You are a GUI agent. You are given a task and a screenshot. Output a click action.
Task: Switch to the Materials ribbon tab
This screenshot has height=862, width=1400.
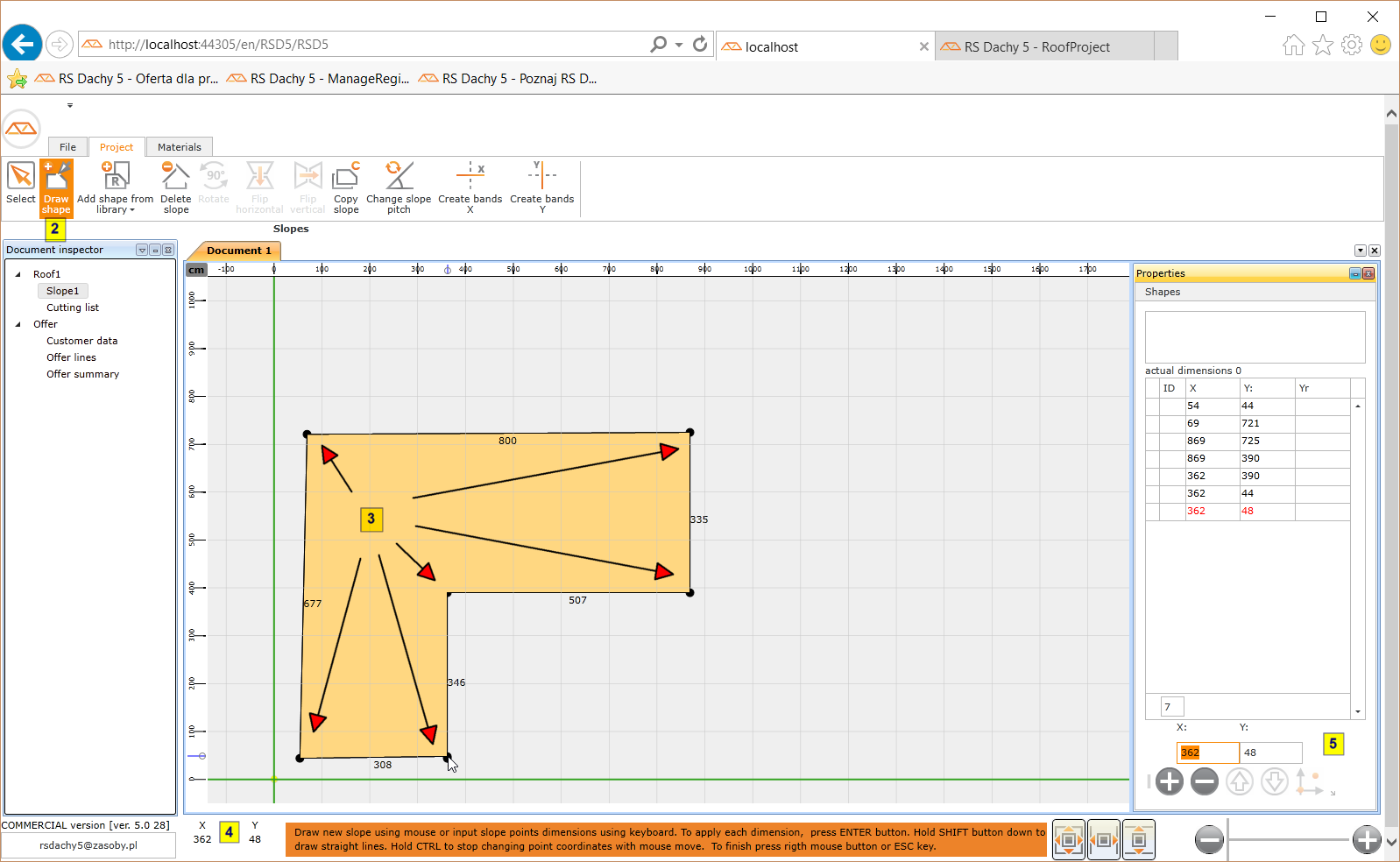[x=180, y=147]
